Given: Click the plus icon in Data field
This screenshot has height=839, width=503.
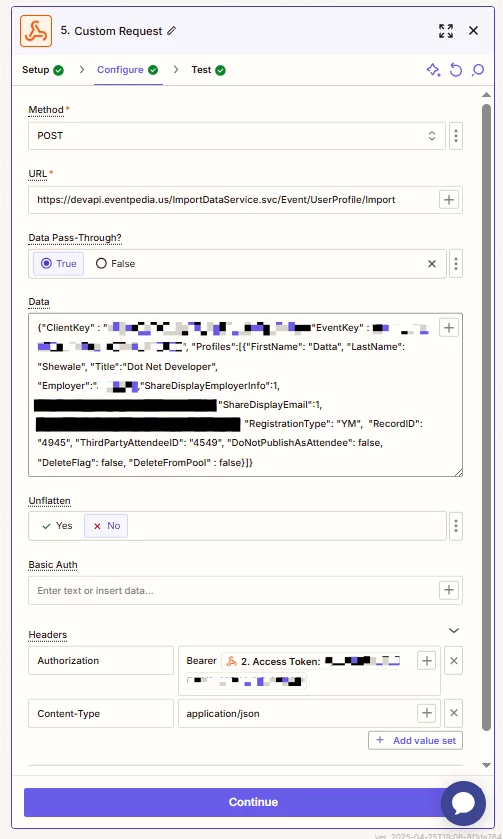Looking at the screenshot, I should point(448,327).
